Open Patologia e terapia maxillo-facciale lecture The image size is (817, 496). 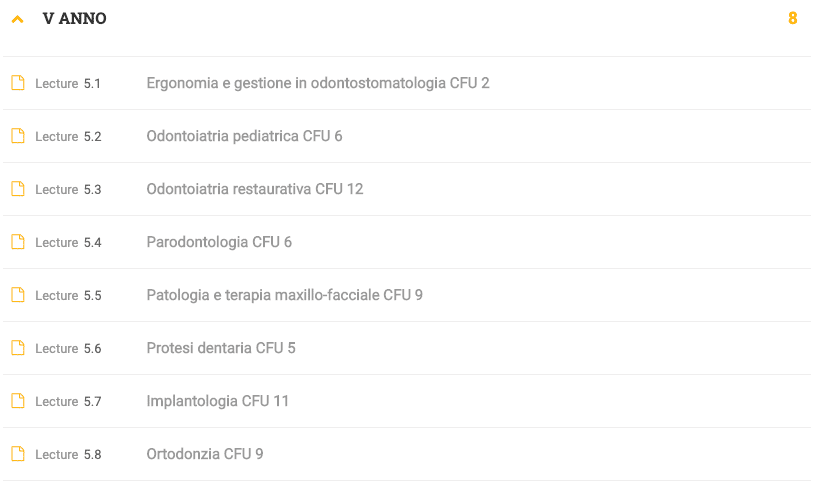click(284, 295)
